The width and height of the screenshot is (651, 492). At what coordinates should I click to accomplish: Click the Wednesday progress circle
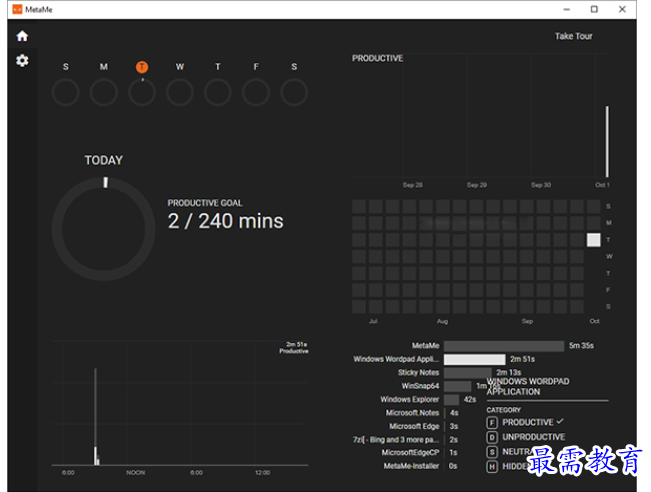180,93
